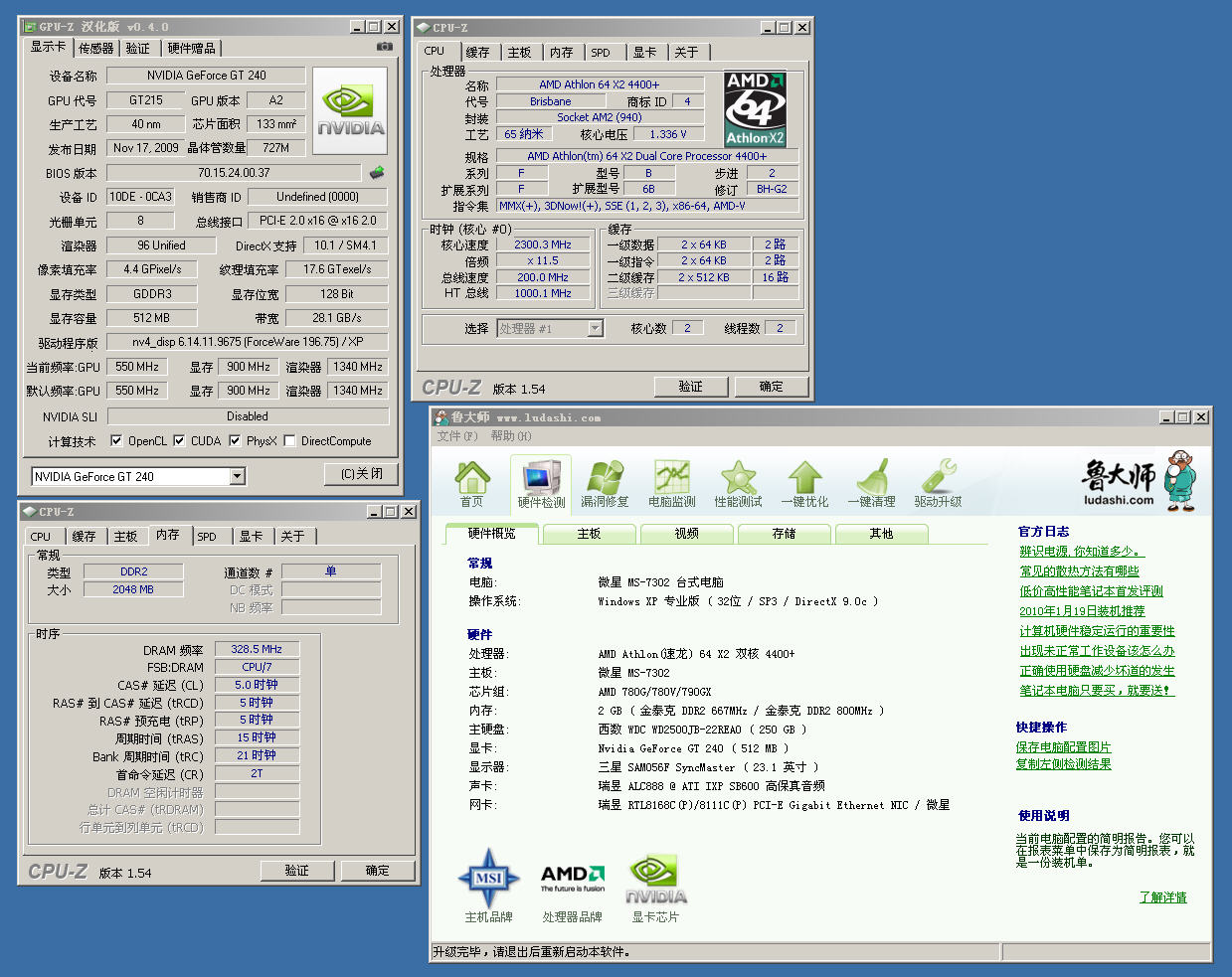Click the NVIDIA logo in GPU-Z

(x=350, y=110)
